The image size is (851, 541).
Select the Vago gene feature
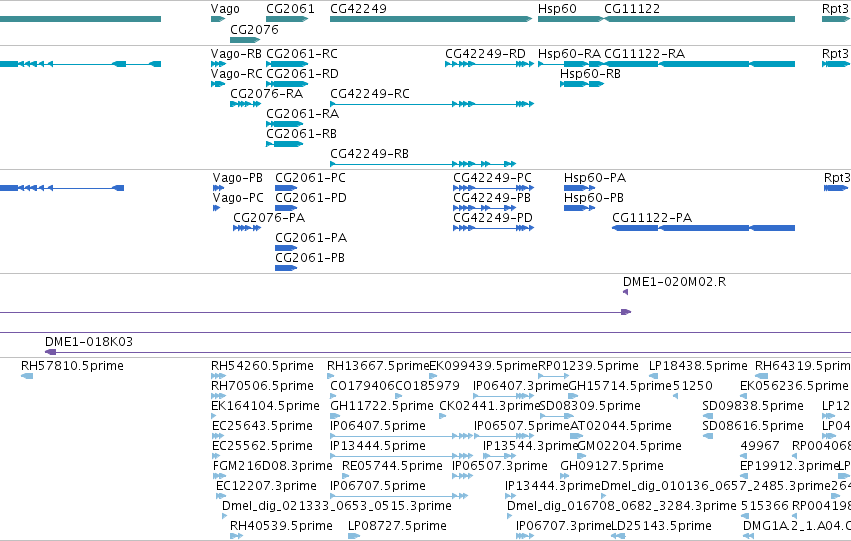tap(218, 19)
